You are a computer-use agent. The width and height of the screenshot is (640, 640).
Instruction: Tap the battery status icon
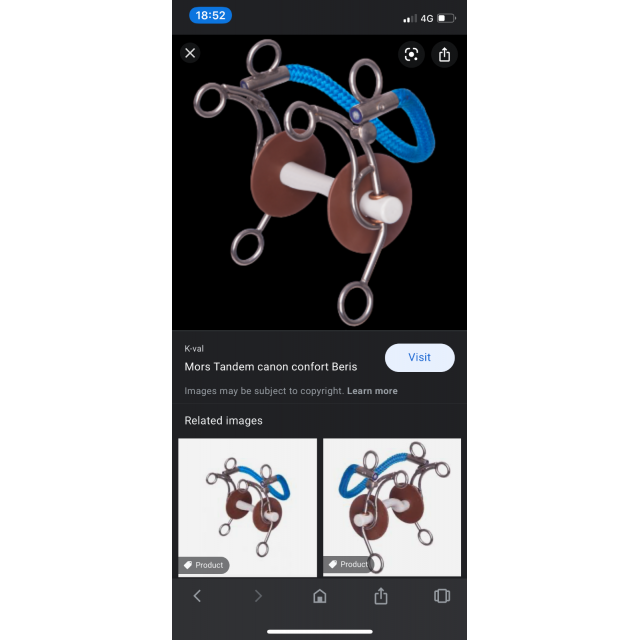click(x=446, y=18)
